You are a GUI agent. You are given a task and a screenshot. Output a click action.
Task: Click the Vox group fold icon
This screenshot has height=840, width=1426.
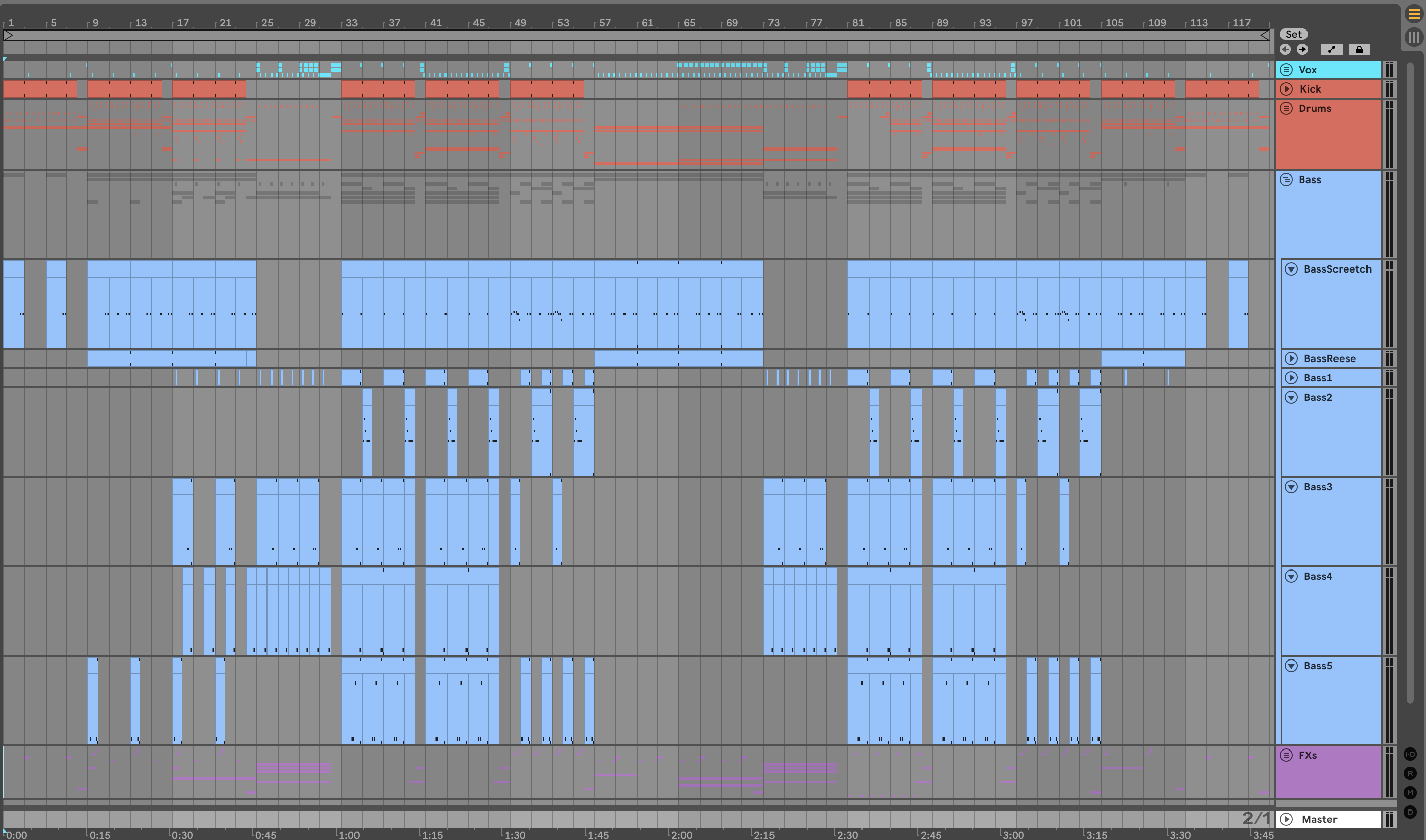tap(1286, 70)
